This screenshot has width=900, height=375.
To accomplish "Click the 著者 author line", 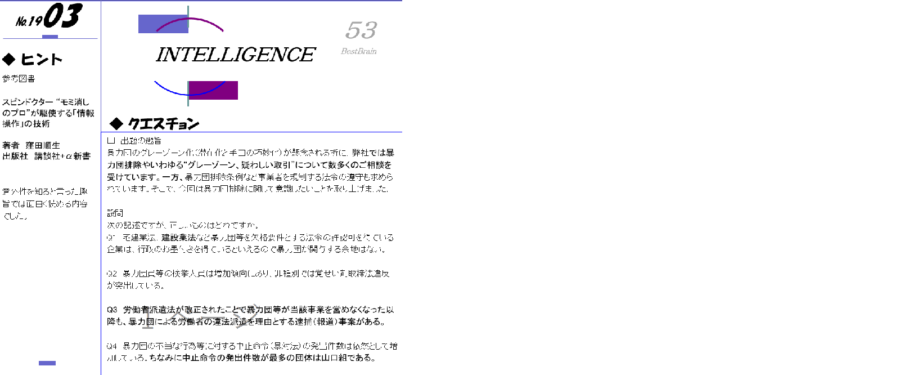I will click(x=31, y=146).
